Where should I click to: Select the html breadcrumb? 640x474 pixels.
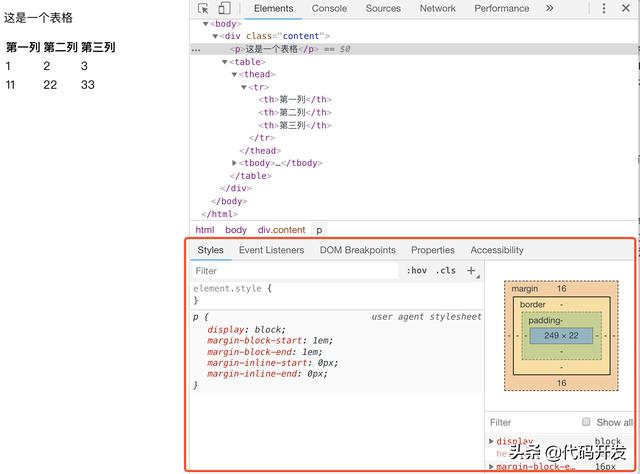(x=205, y=230)
